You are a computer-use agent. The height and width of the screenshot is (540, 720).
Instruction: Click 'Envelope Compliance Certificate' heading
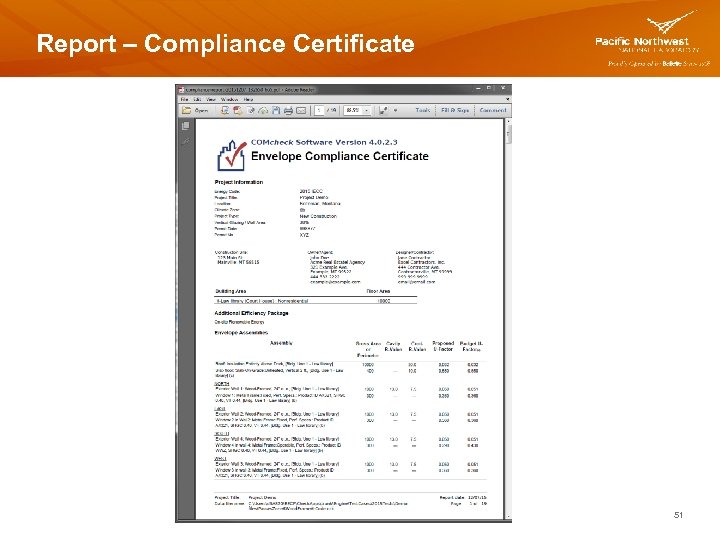[340, 157]
